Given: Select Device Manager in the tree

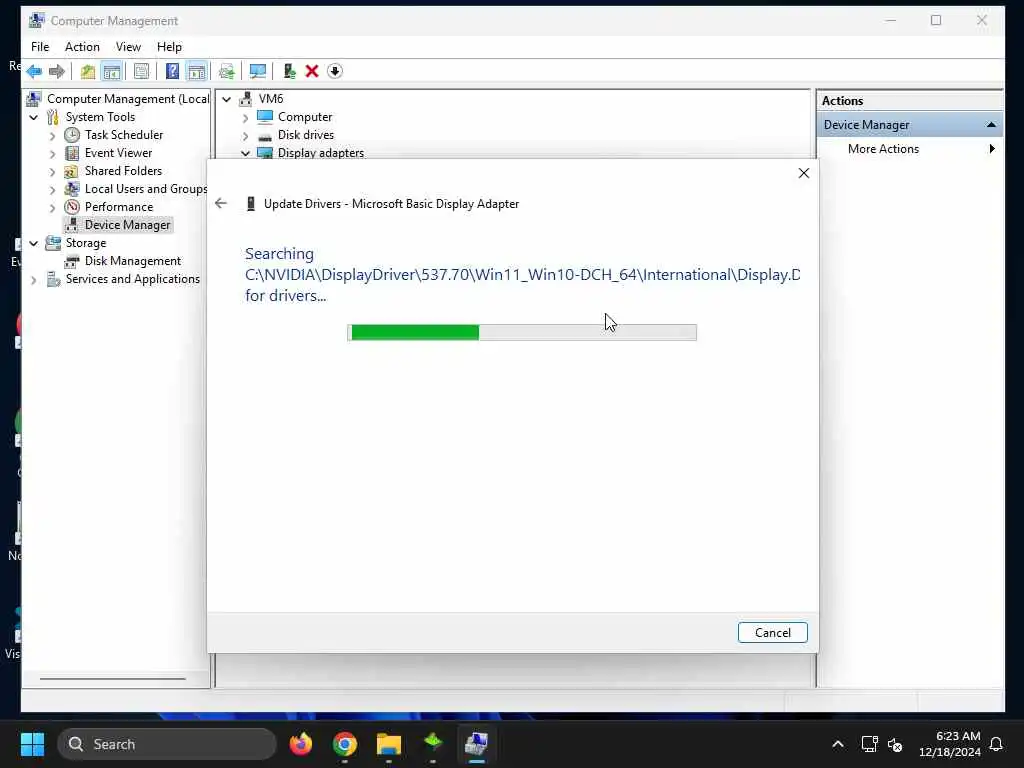Looking at the screenshot, I should (x=127, y=225).
